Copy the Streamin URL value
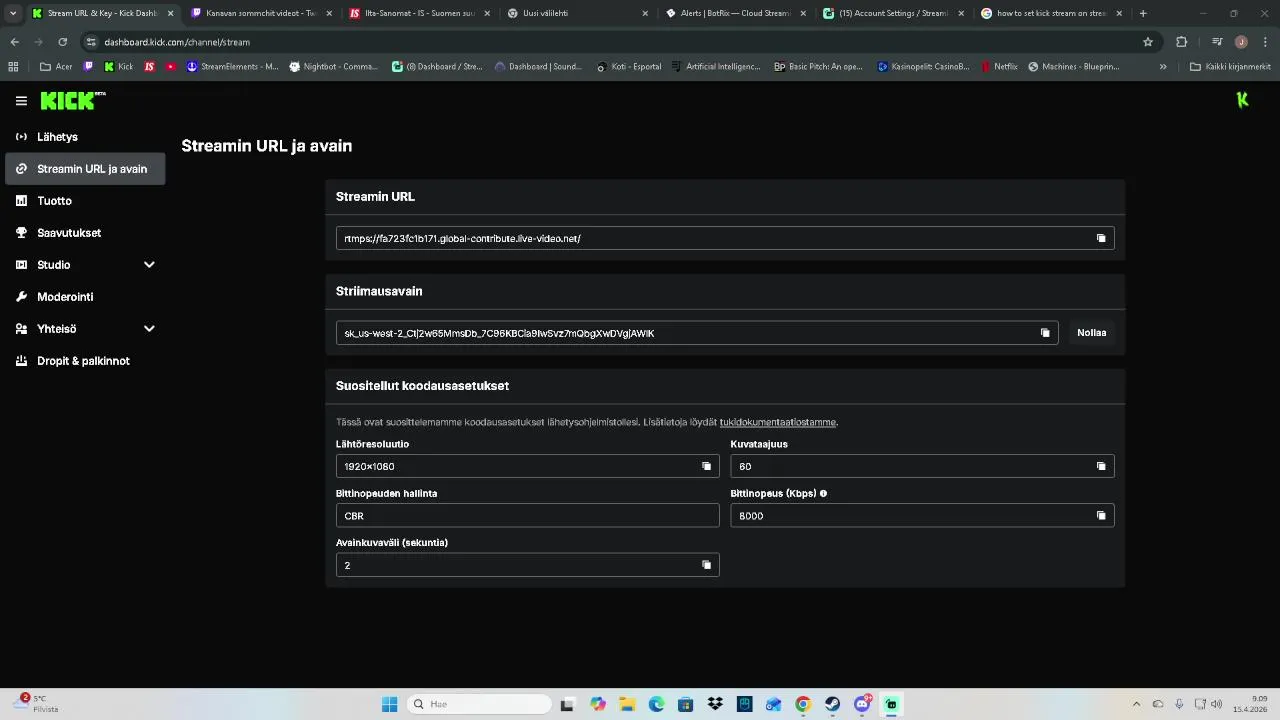Image resolution: width=1280 pixels, height=720 pixels. [x=1101, y=238]
